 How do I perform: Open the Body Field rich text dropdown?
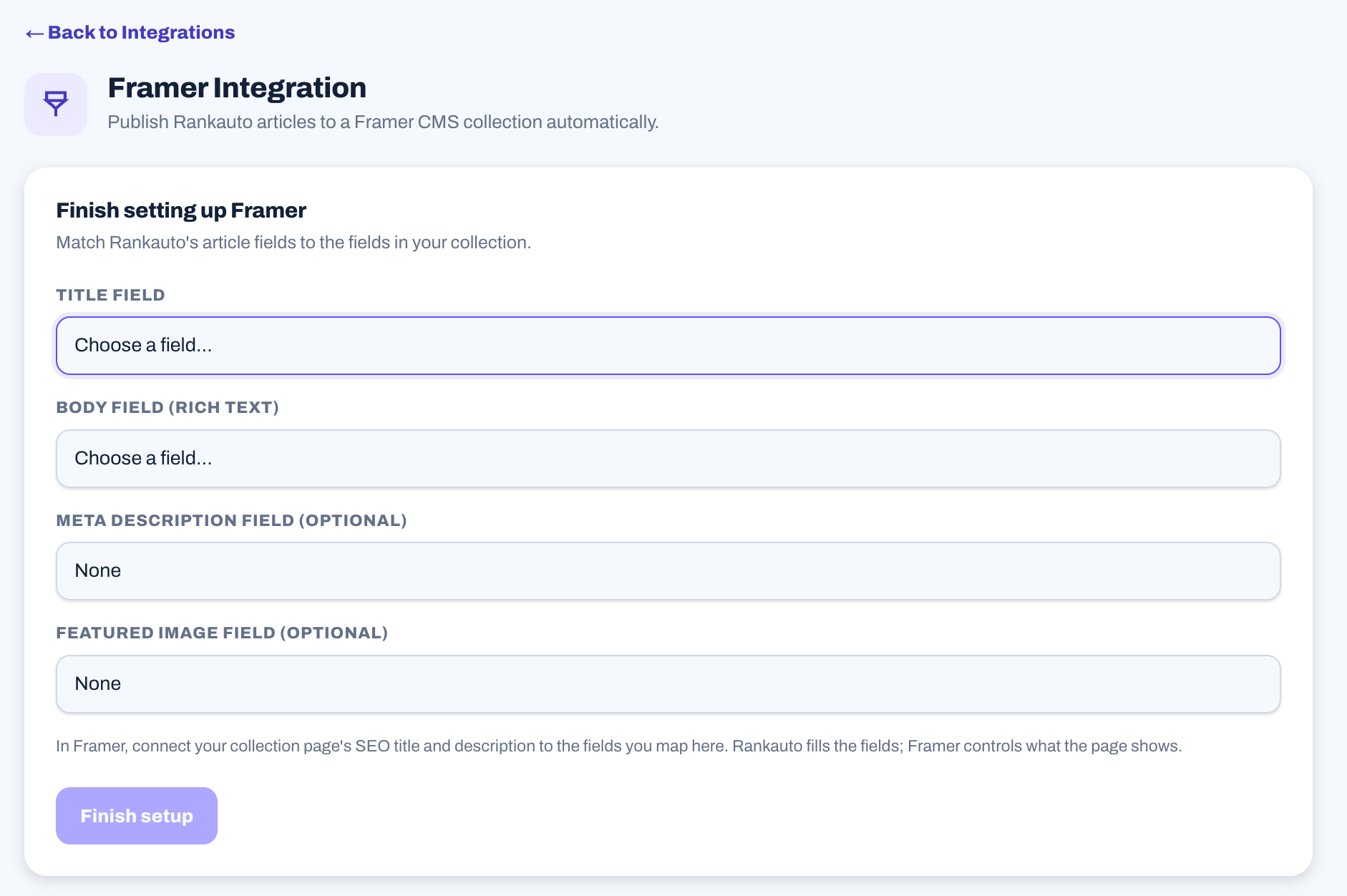668,459
